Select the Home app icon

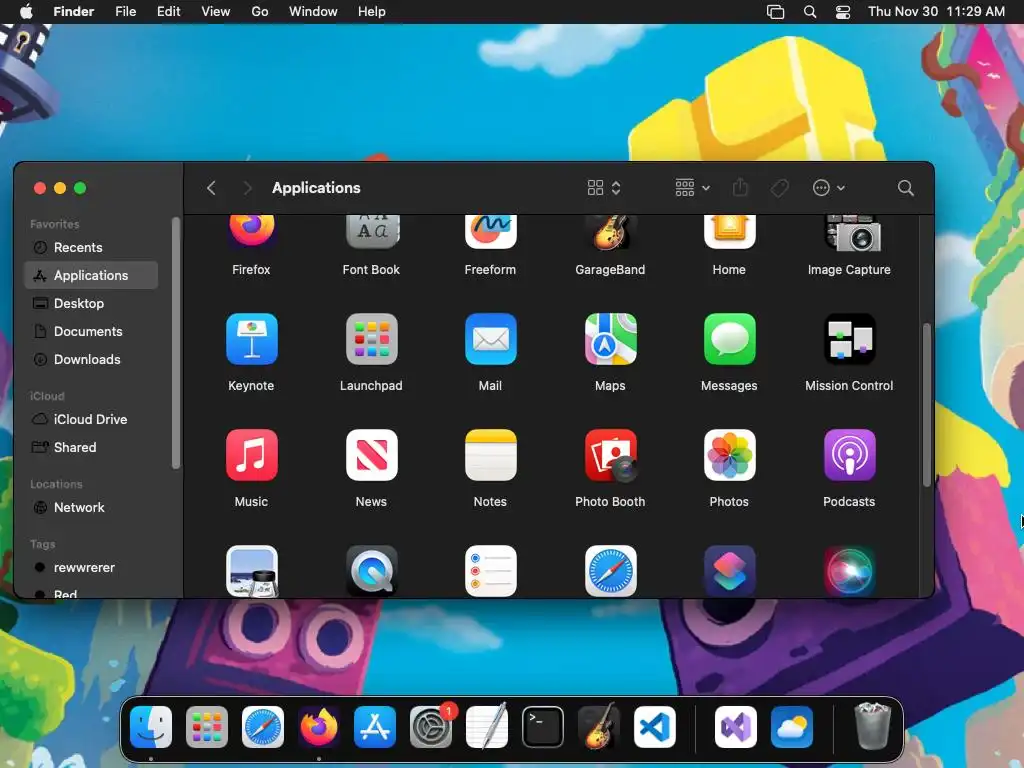tap(729, 231)
